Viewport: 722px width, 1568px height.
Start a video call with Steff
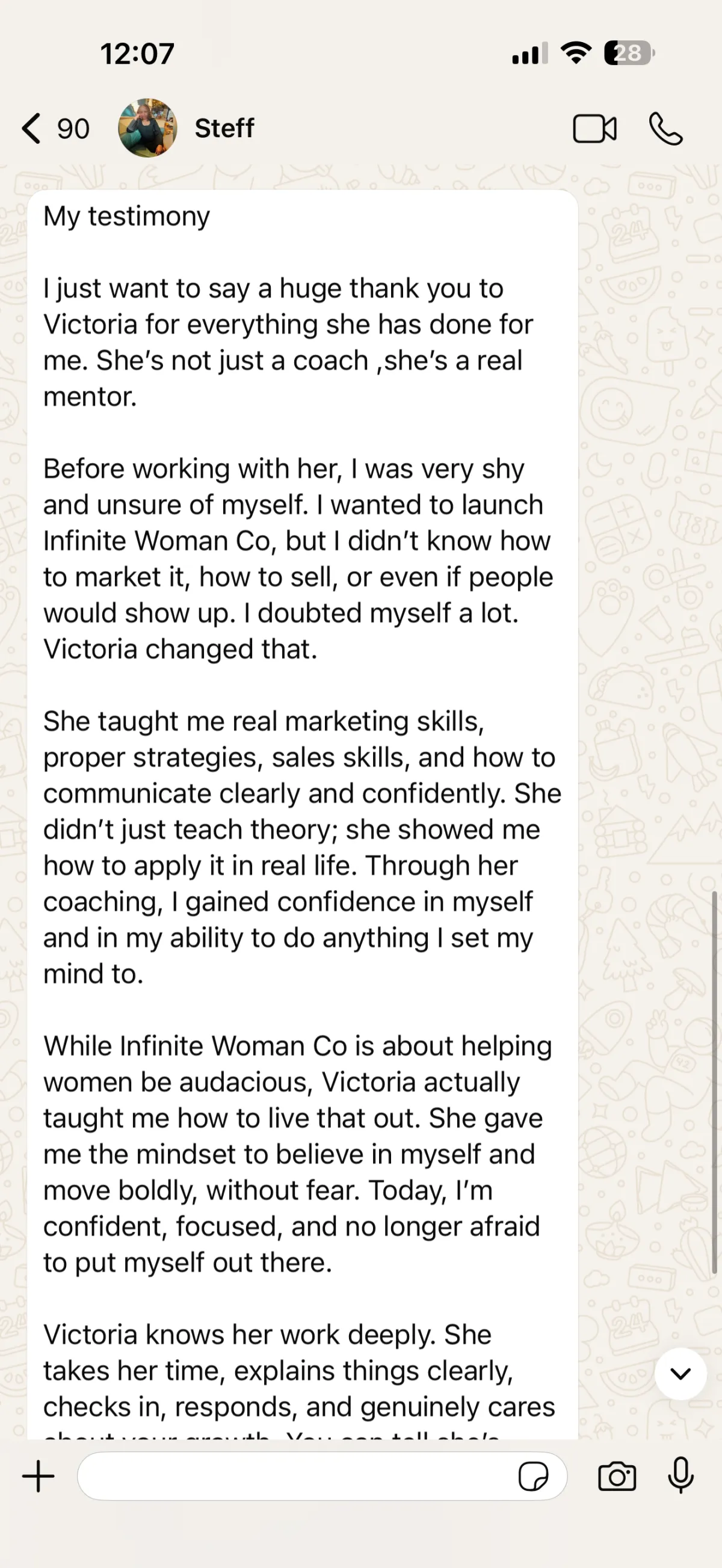[x=594, y=129]
